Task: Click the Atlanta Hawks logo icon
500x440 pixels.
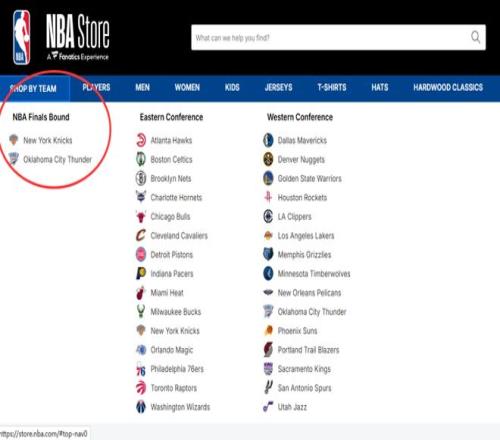Action: 141,140
